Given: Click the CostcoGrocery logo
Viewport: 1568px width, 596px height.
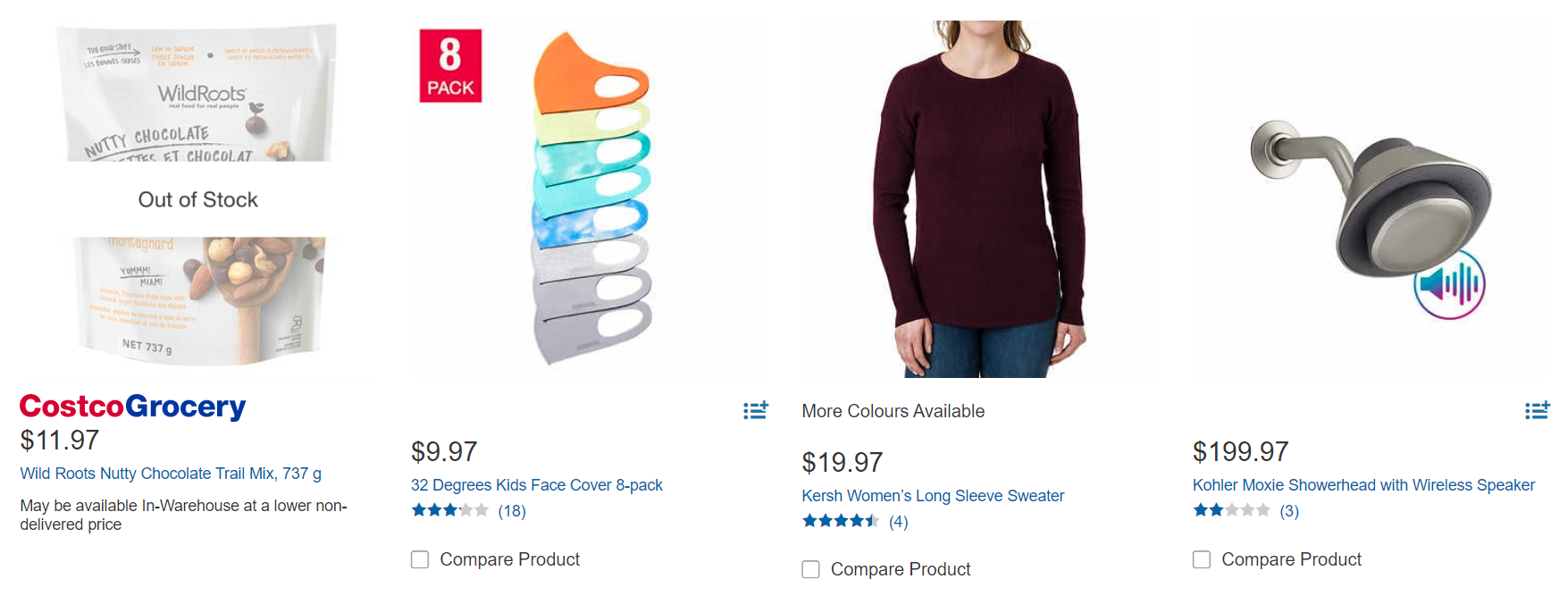Looking at the screenshot, I should click(x=132, y=407).
